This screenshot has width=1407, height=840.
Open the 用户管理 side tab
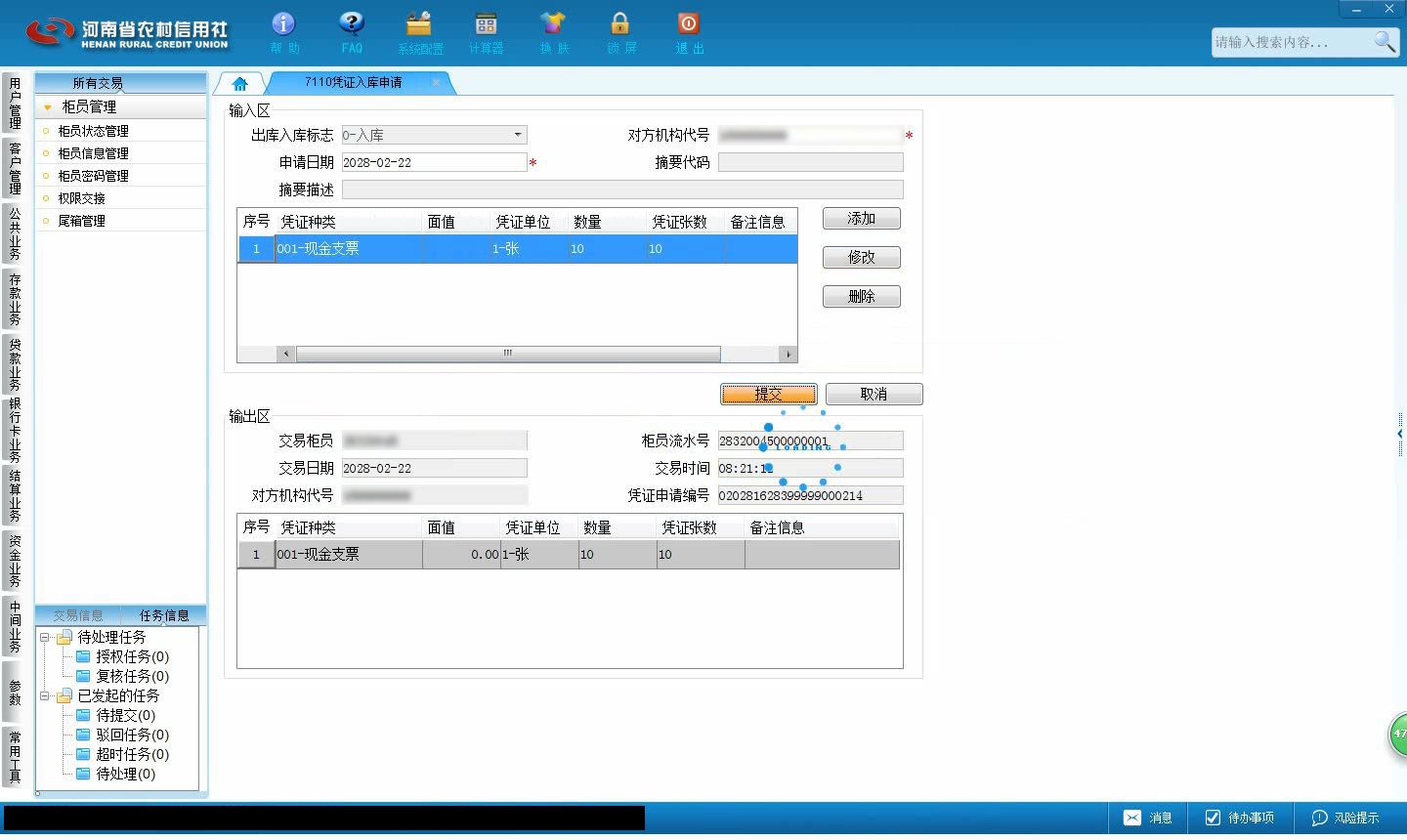[15, 103]
